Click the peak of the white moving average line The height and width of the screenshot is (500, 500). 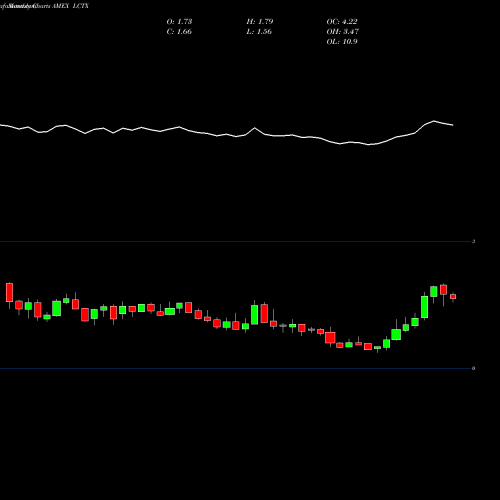tap(434, 121)
